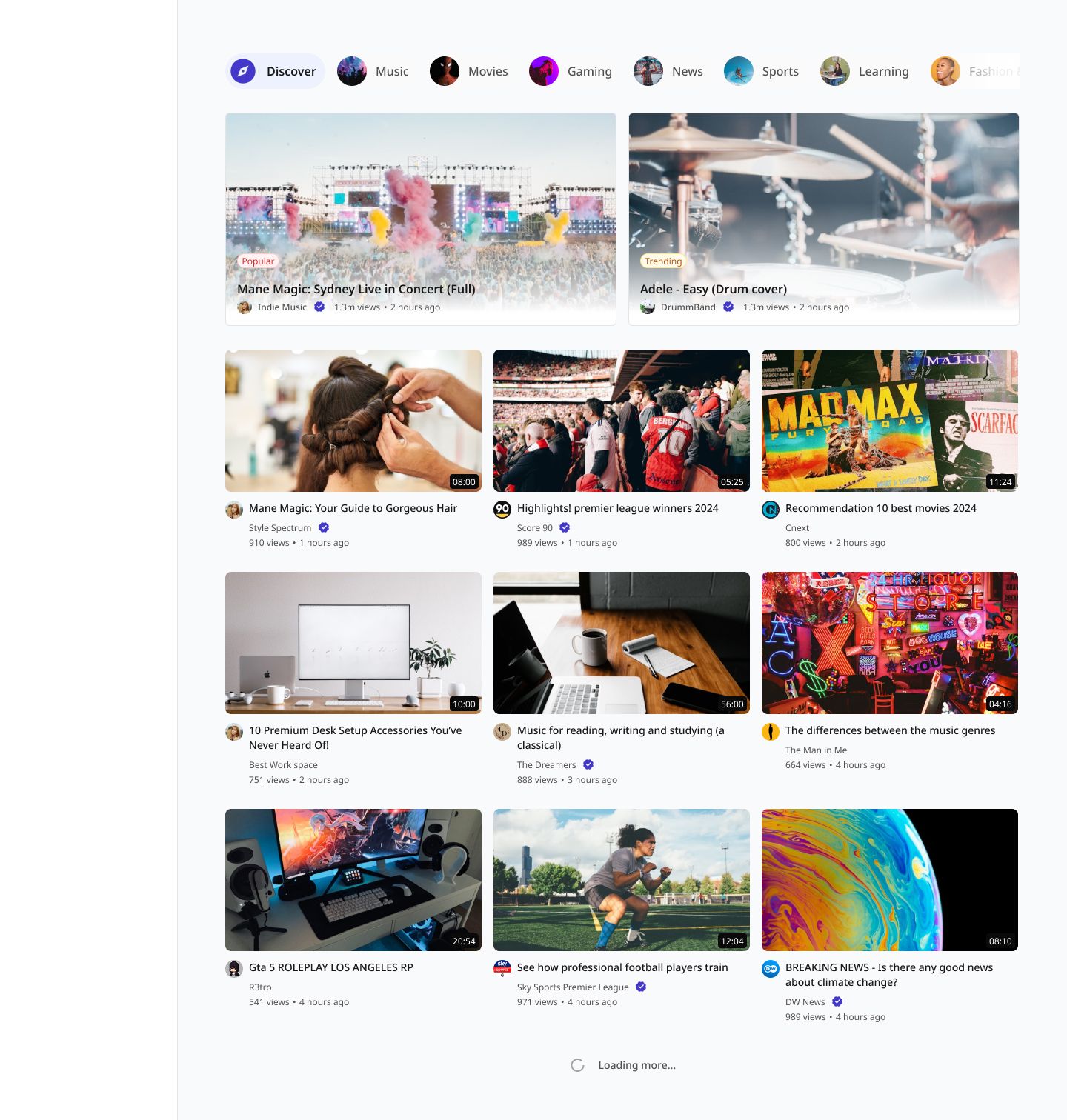Click the Best Work space video avatar
1067x1120 pixels.
click(x=234, y=732)
